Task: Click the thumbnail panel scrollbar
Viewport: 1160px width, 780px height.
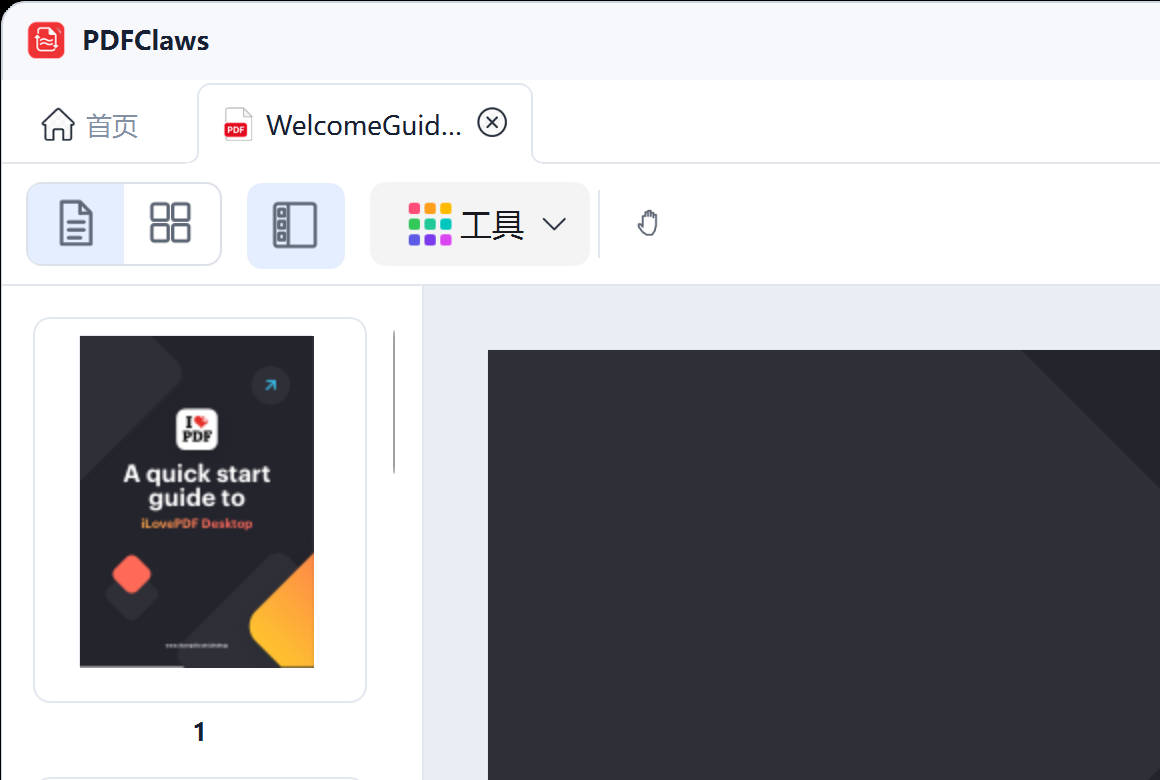Action: (394, 402)
